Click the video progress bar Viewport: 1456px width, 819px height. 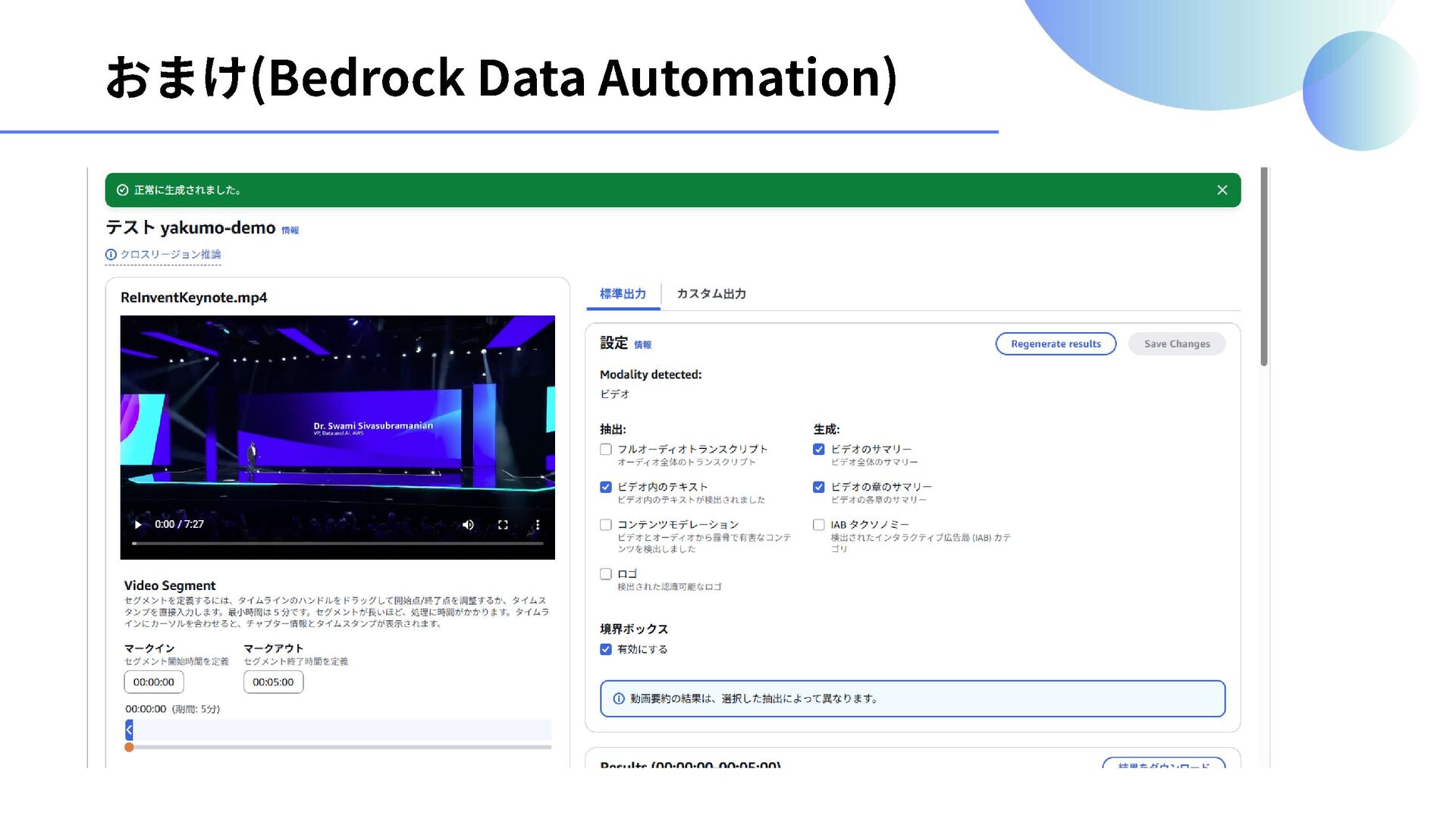coord(337,544)
